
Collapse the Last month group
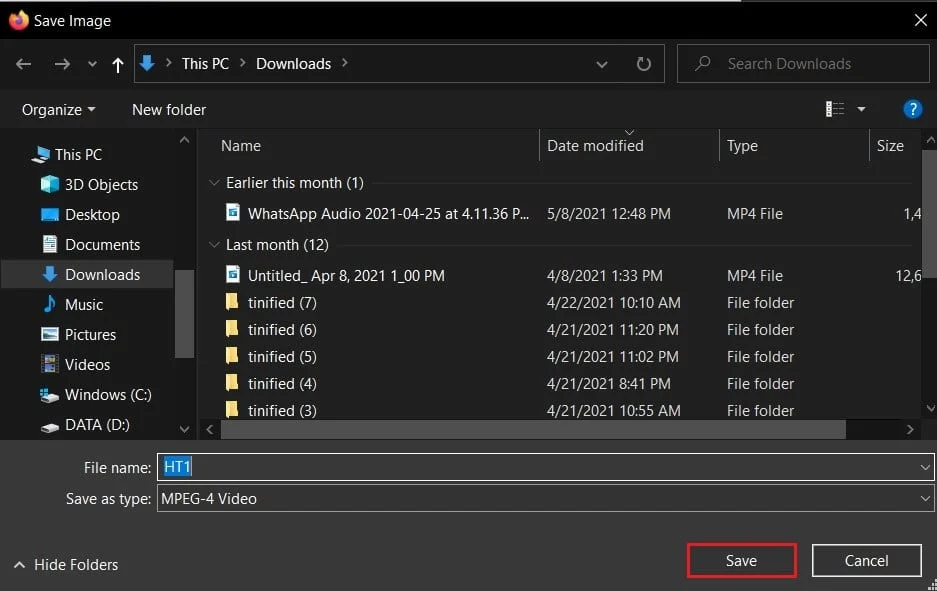tap(215, 245)
